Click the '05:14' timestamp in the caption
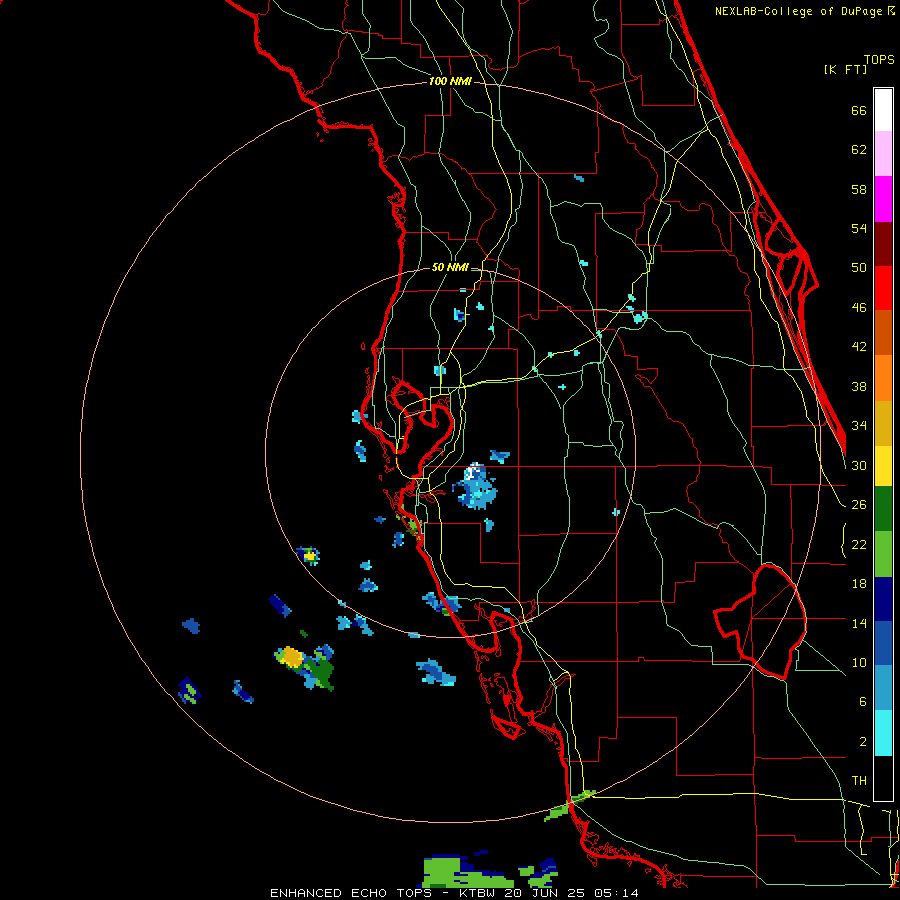The height and width of the screenshot is (900, 900). [x=616, y=893]
